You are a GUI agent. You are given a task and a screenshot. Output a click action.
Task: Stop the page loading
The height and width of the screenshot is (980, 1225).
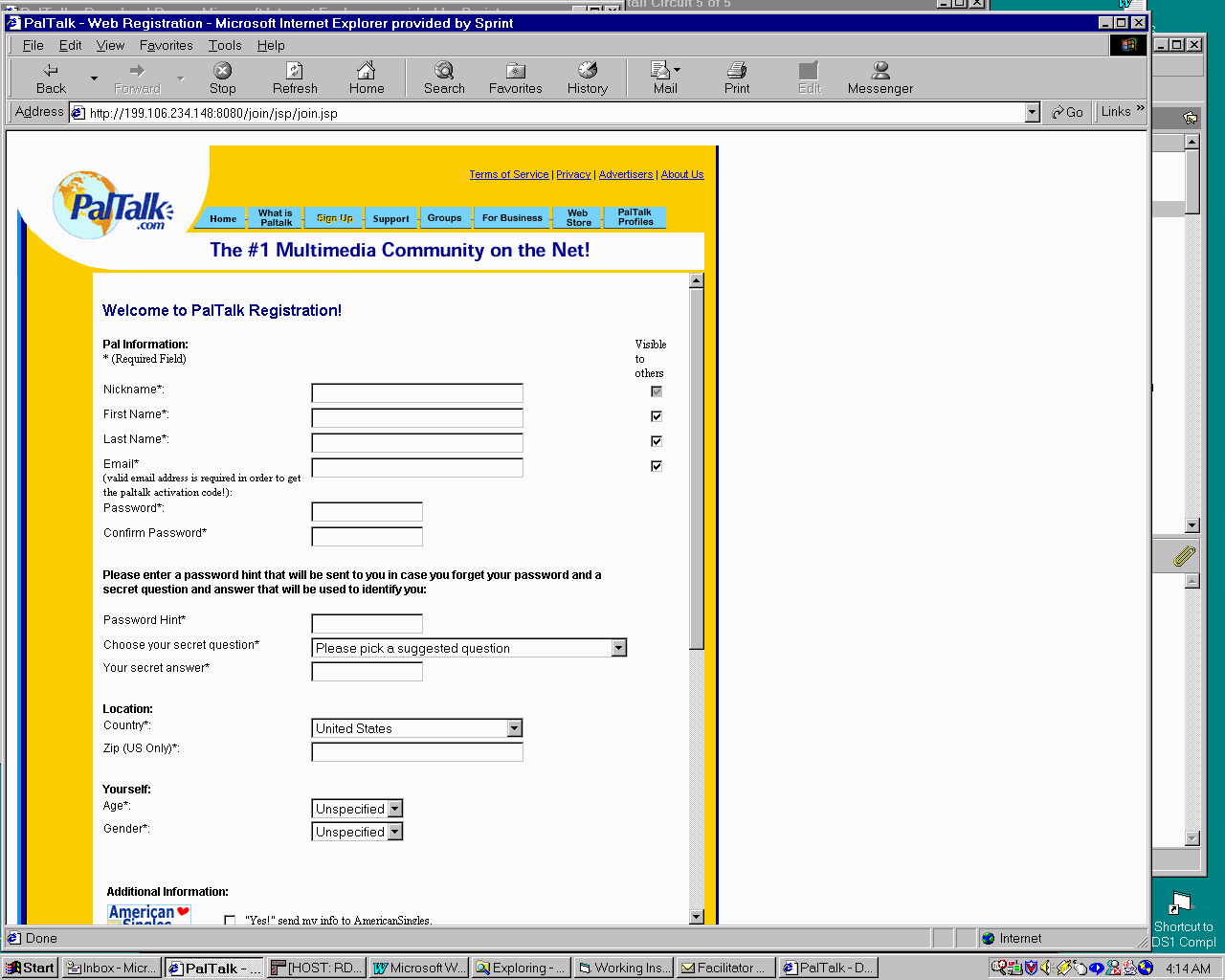(222, 78)
